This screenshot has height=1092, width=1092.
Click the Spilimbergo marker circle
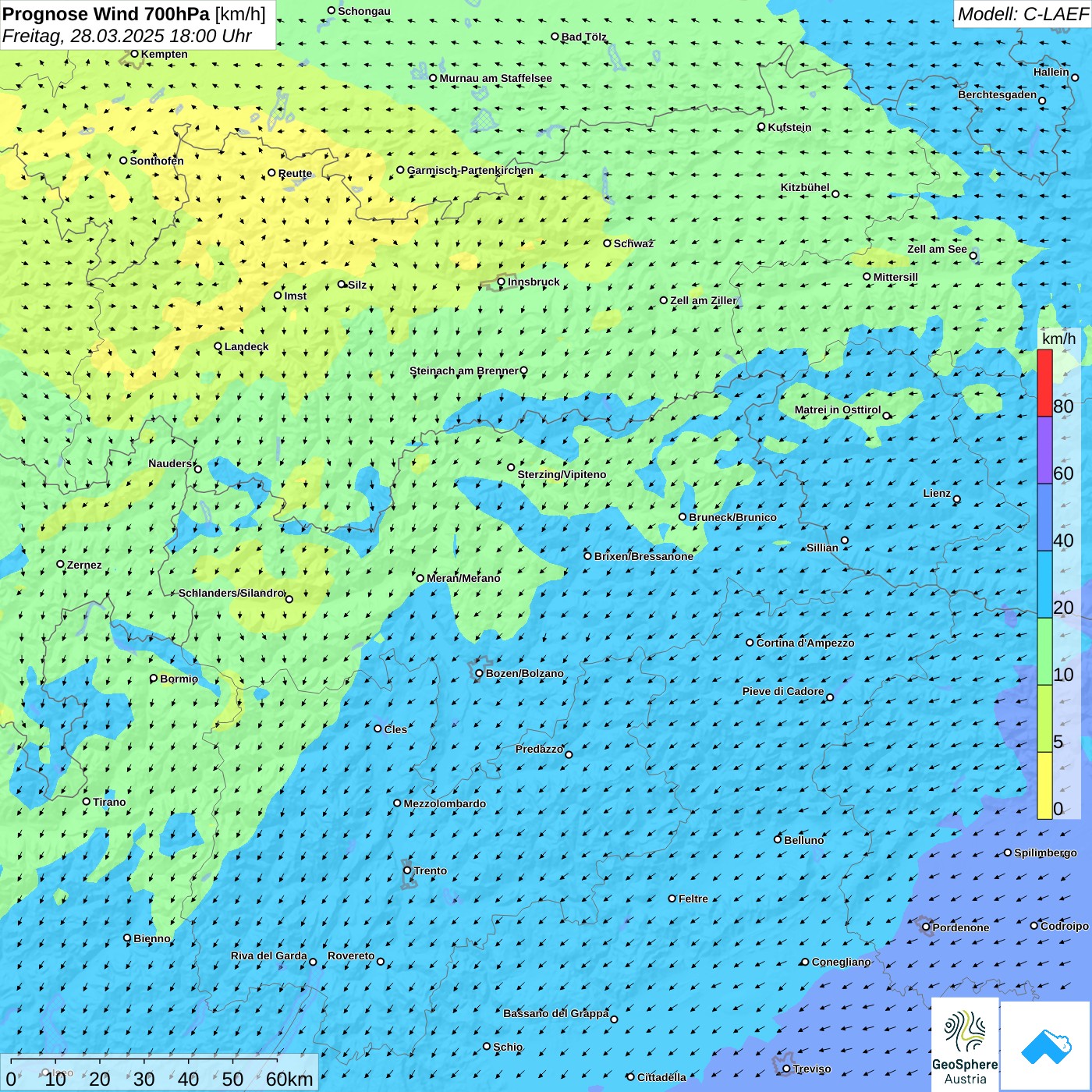[x=1008, y=853]
